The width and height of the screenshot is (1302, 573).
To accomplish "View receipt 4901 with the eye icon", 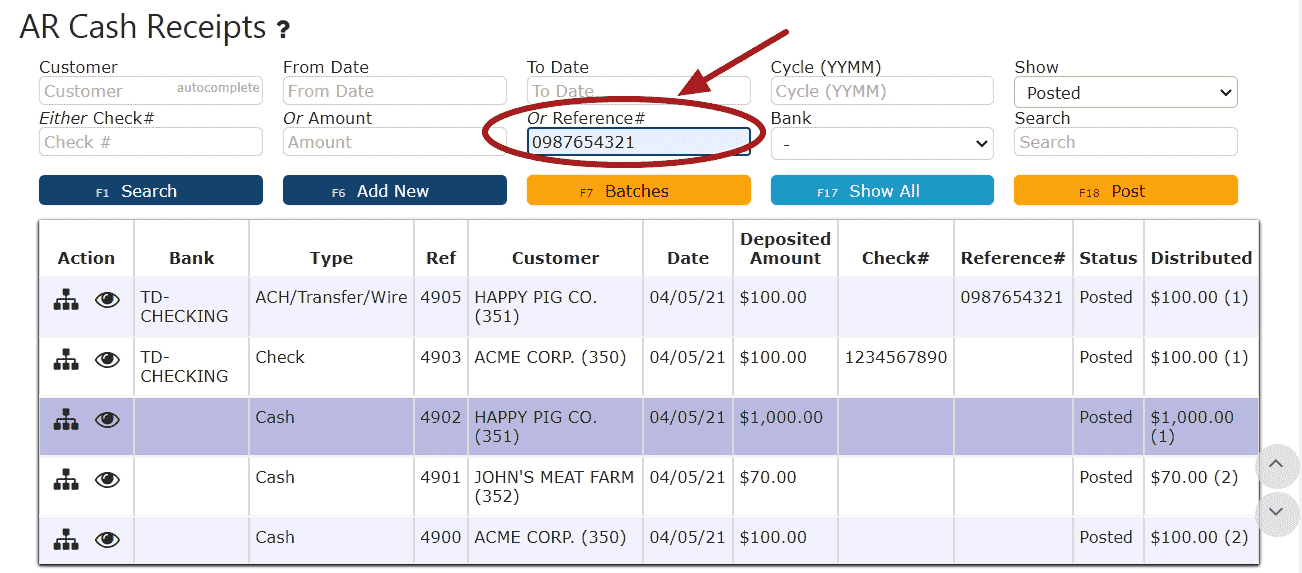I will coord(107,480).
